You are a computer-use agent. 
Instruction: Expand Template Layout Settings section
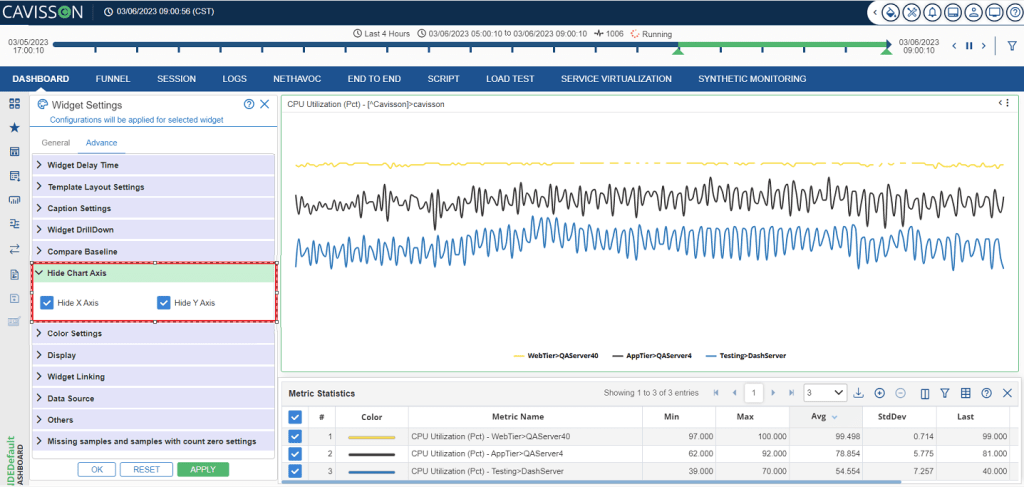tap(153, 187)
